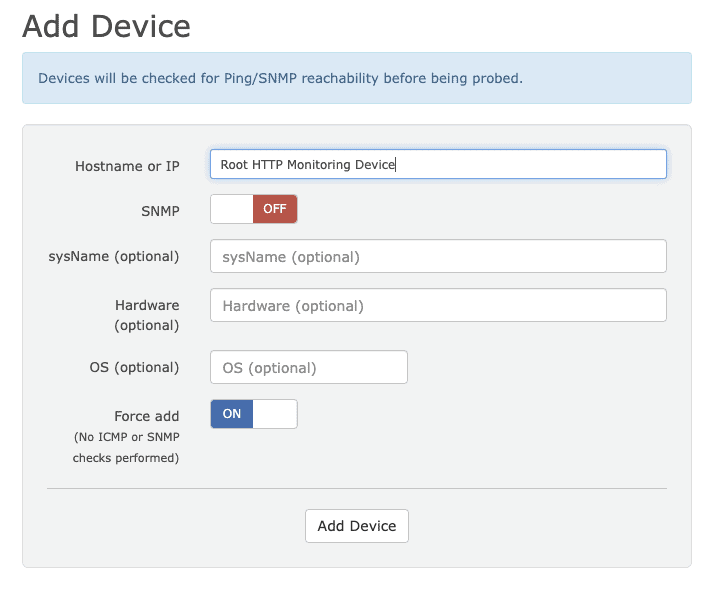Click the "sysName (optional)" label text
Screen dimensions: 717x590
coord(114,257)
